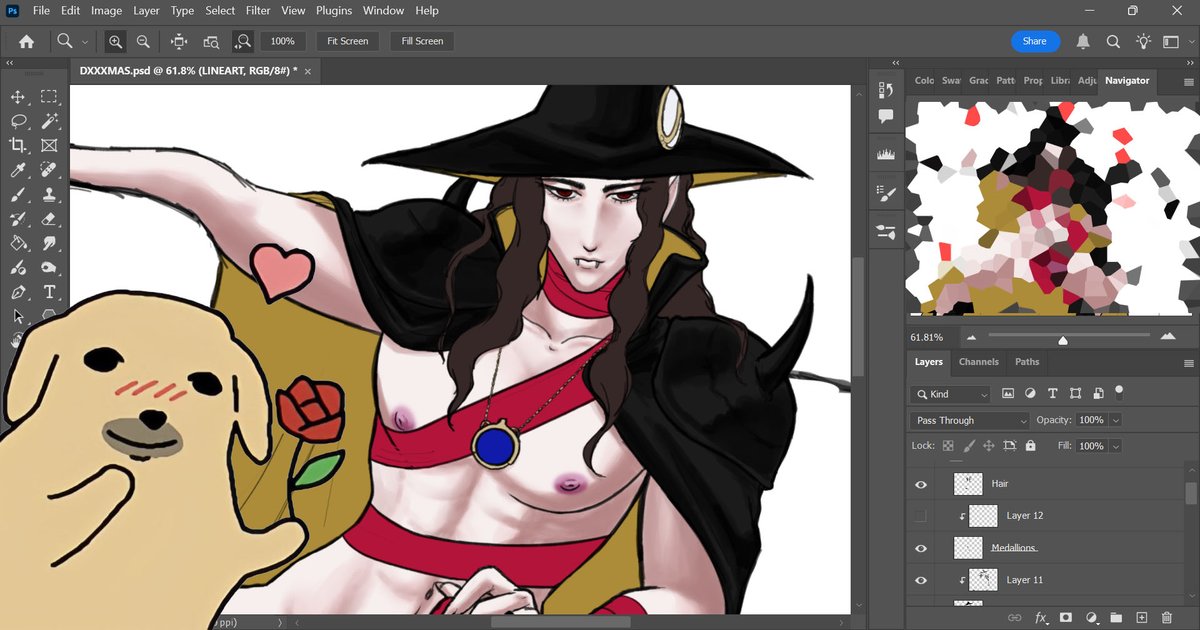This screenshot has height=630, width=1200.
Task: Open the File menu
Action: coord(41,11)
